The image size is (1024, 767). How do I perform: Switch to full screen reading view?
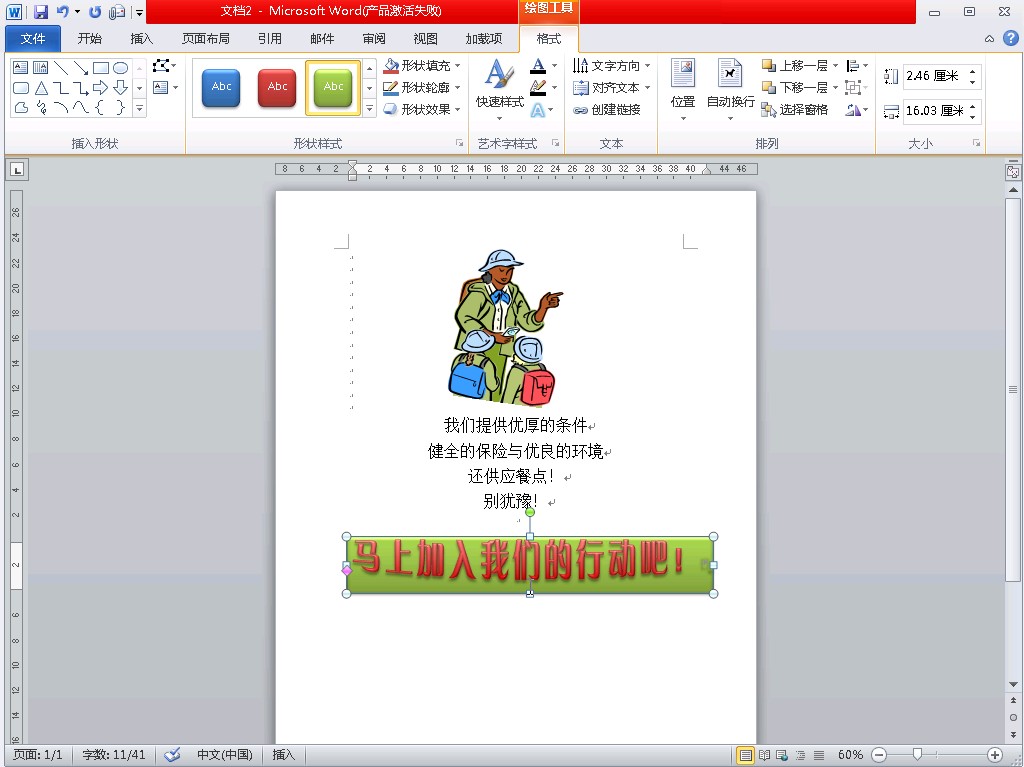click(x=765, y=755)
